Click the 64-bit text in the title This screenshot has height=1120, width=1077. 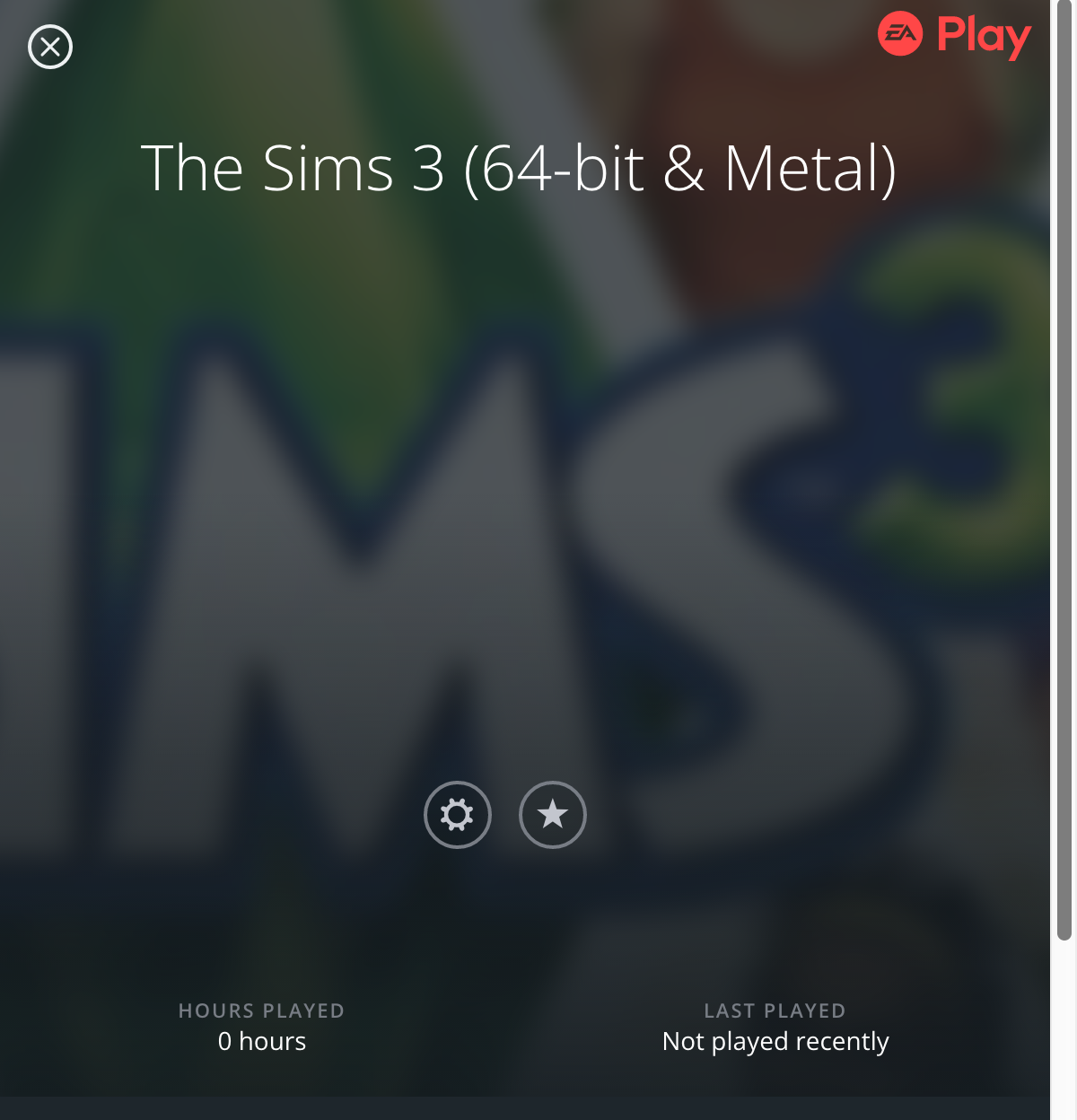[x=564, y=169]
